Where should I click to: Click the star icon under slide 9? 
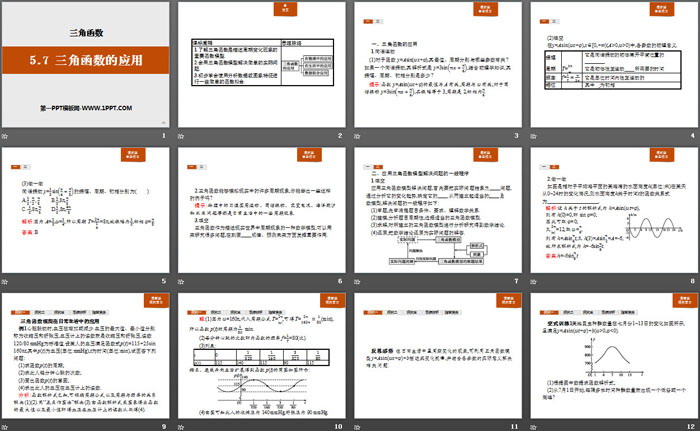click(5, 427)
